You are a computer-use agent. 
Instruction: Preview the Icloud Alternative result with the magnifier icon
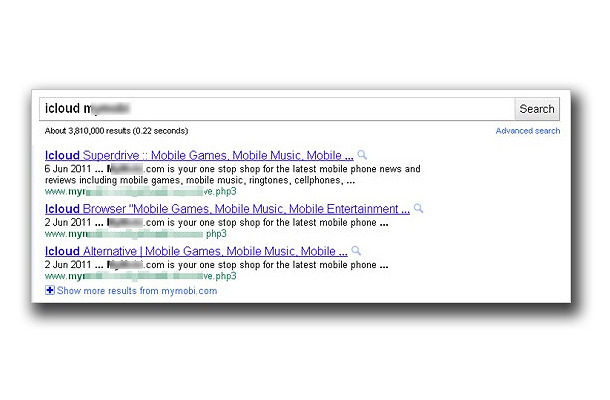[356, 251]
